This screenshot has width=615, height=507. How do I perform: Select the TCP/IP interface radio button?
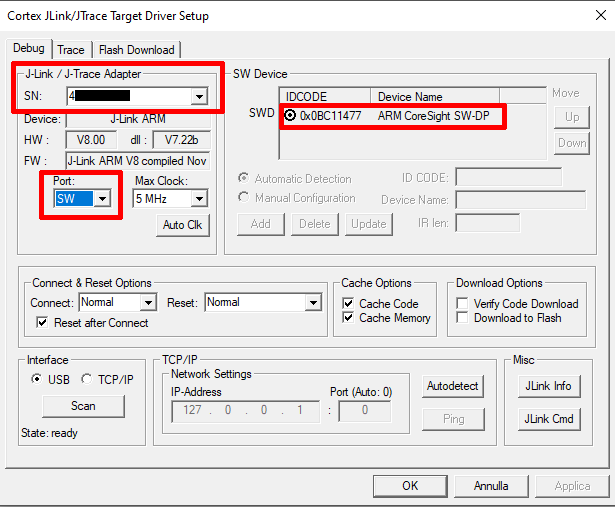click(86, 379)
